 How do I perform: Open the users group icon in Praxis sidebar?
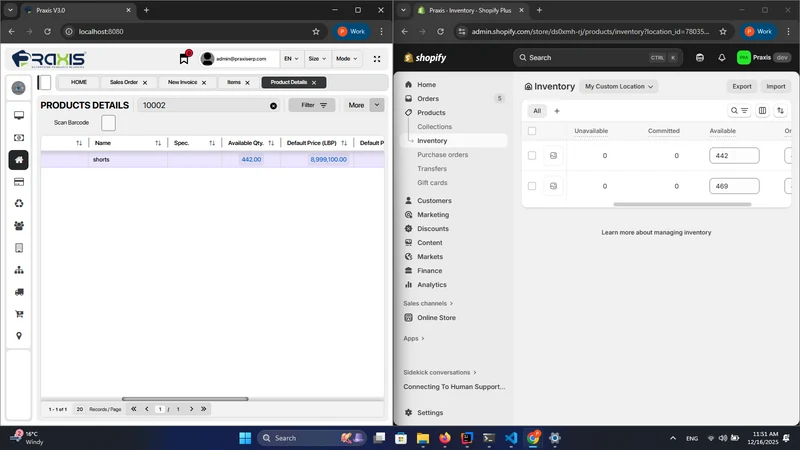point(19,226)
